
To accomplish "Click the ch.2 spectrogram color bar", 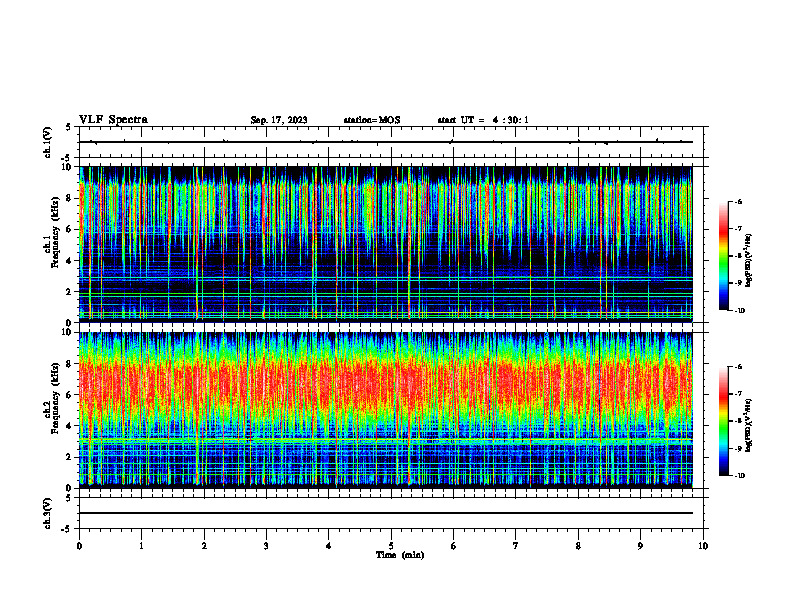I will tap(723, 421).
